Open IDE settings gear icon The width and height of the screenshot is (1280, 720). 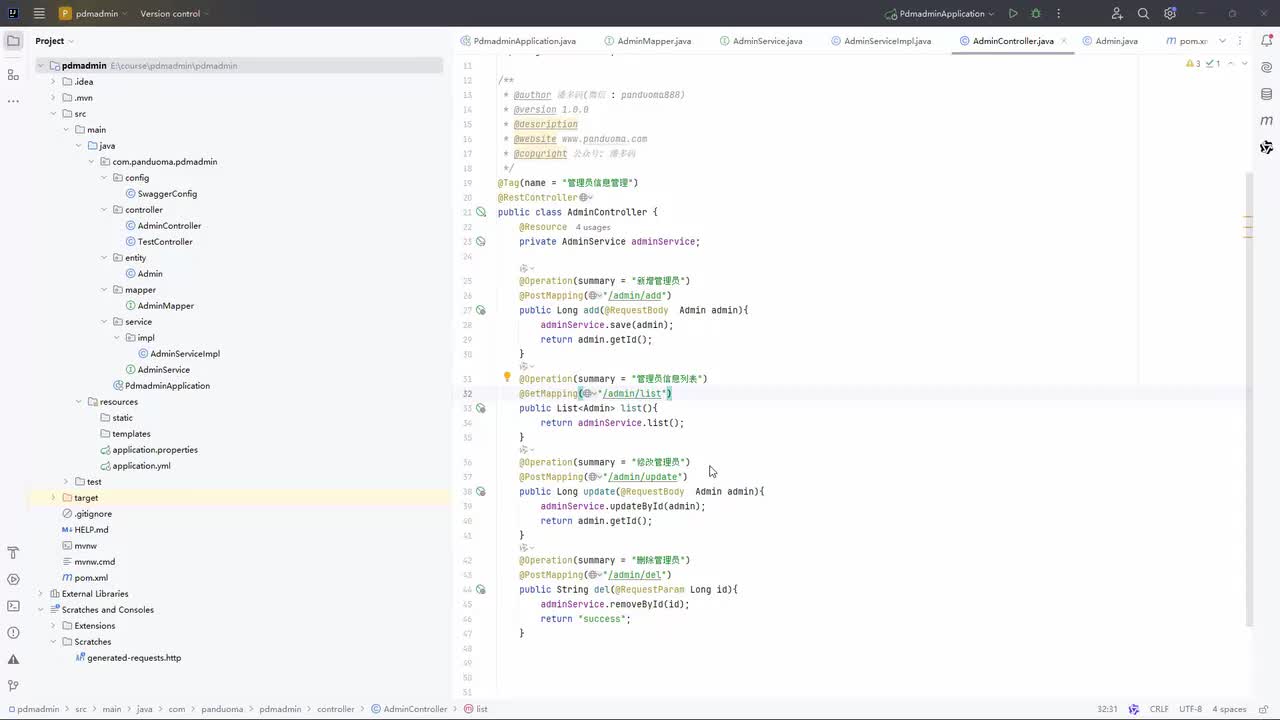pyautogui.click(x=1170, y=14)
